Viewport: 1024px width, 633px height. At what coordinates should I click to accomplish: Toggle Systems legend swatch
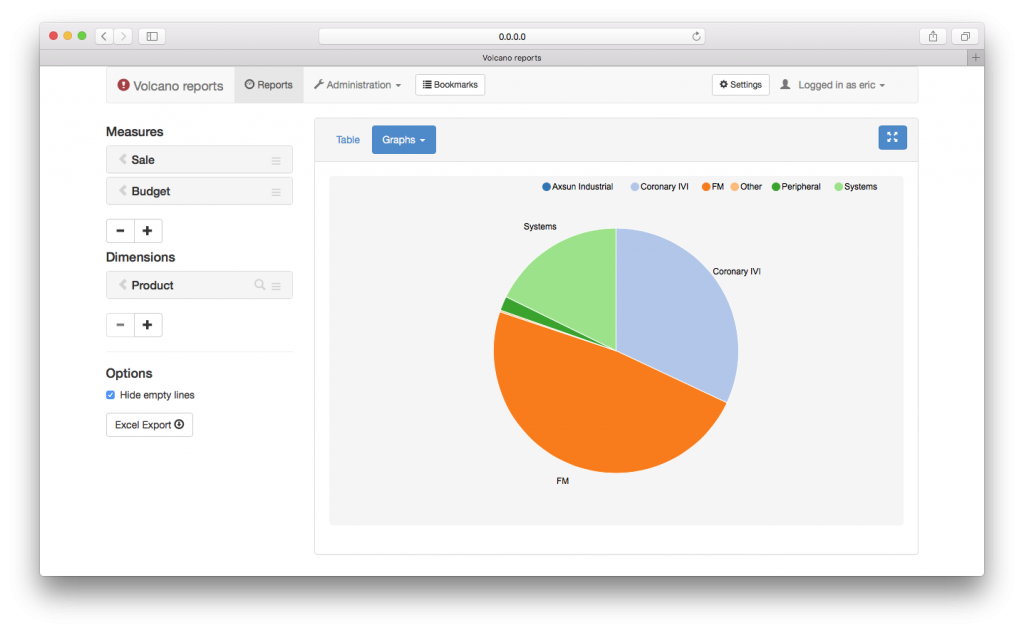tap(839, 187)
